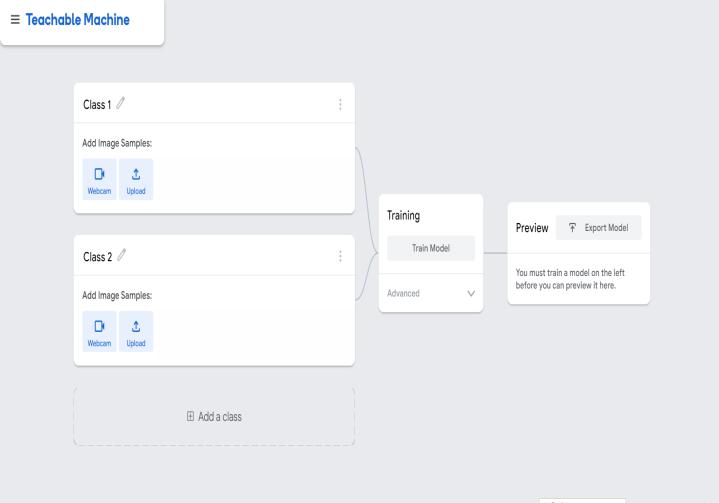
Task: Select Webcam for Class 2 samples
Action: pyautogui.click(x=99, y=331)
